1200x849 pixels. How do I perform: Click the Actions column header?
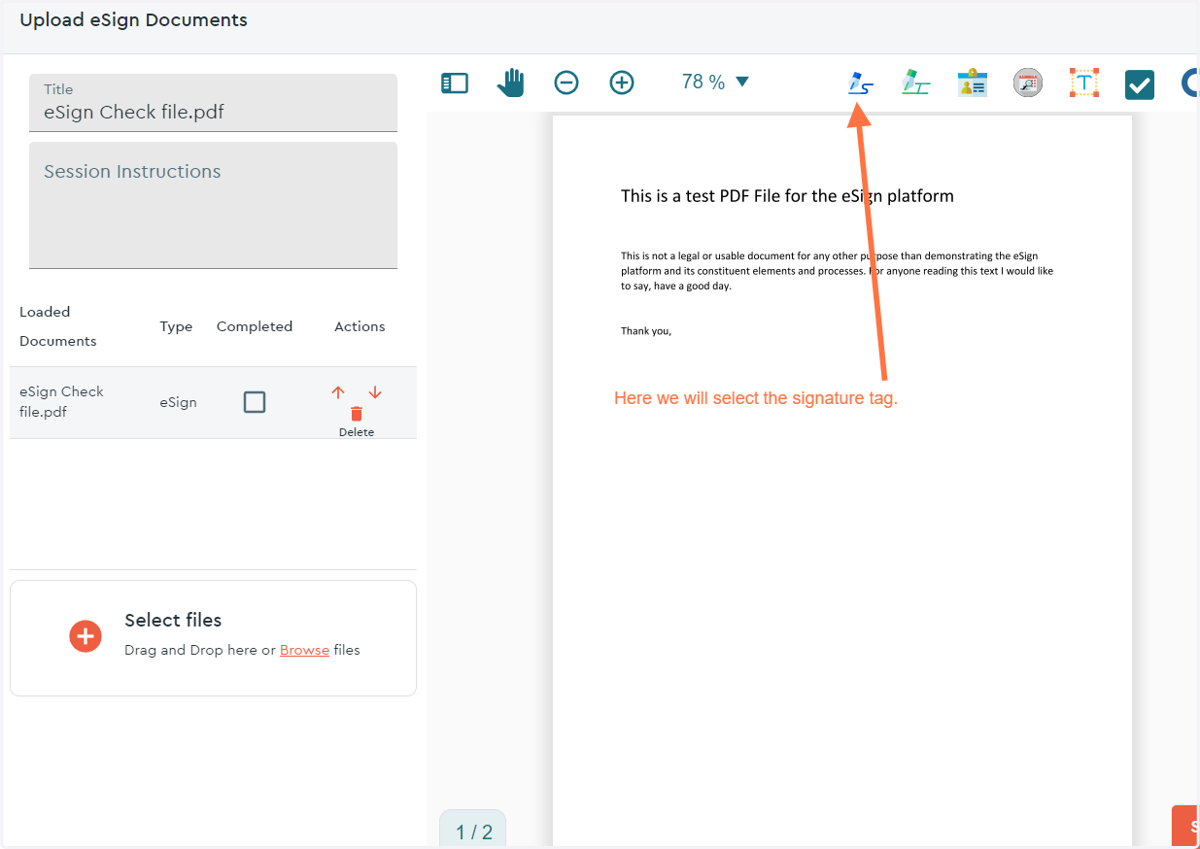[360, 326]
